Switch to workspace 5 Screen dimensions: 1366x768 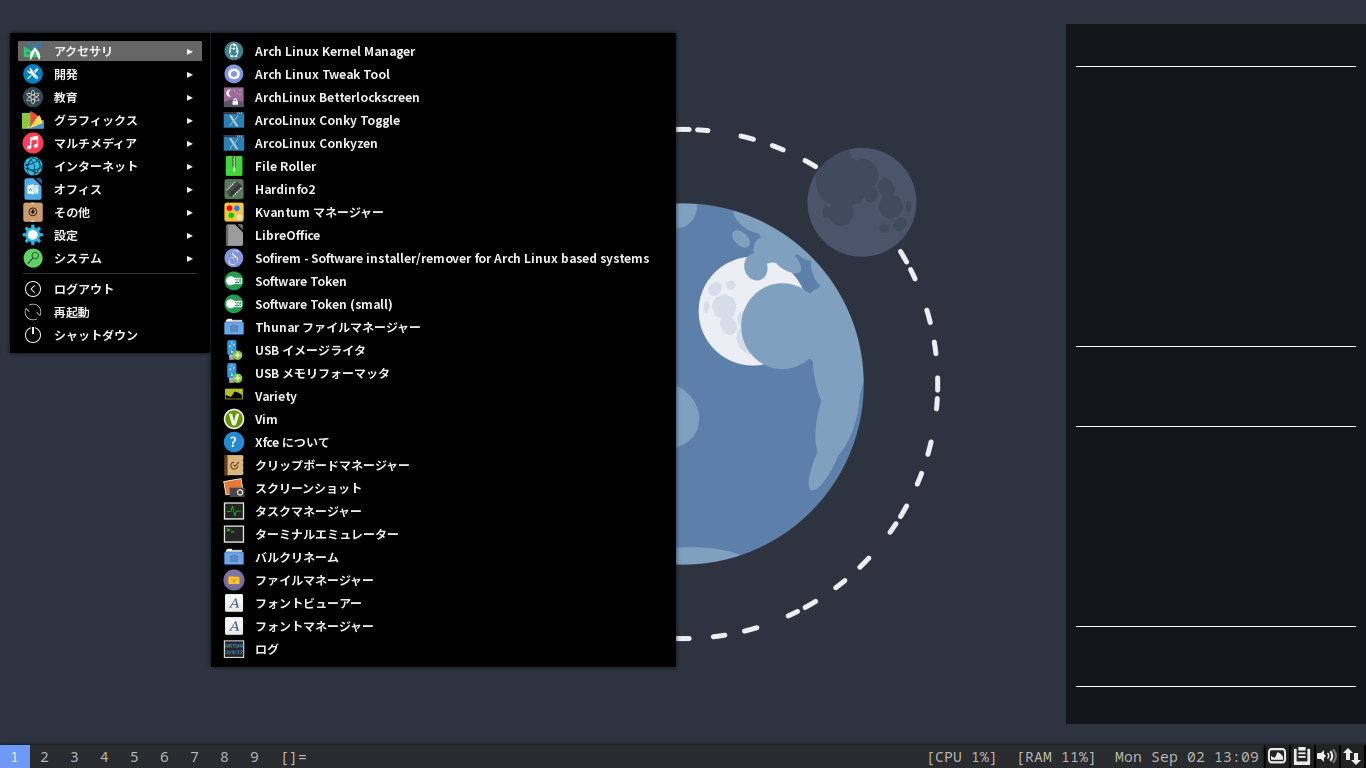click(134, 757)
